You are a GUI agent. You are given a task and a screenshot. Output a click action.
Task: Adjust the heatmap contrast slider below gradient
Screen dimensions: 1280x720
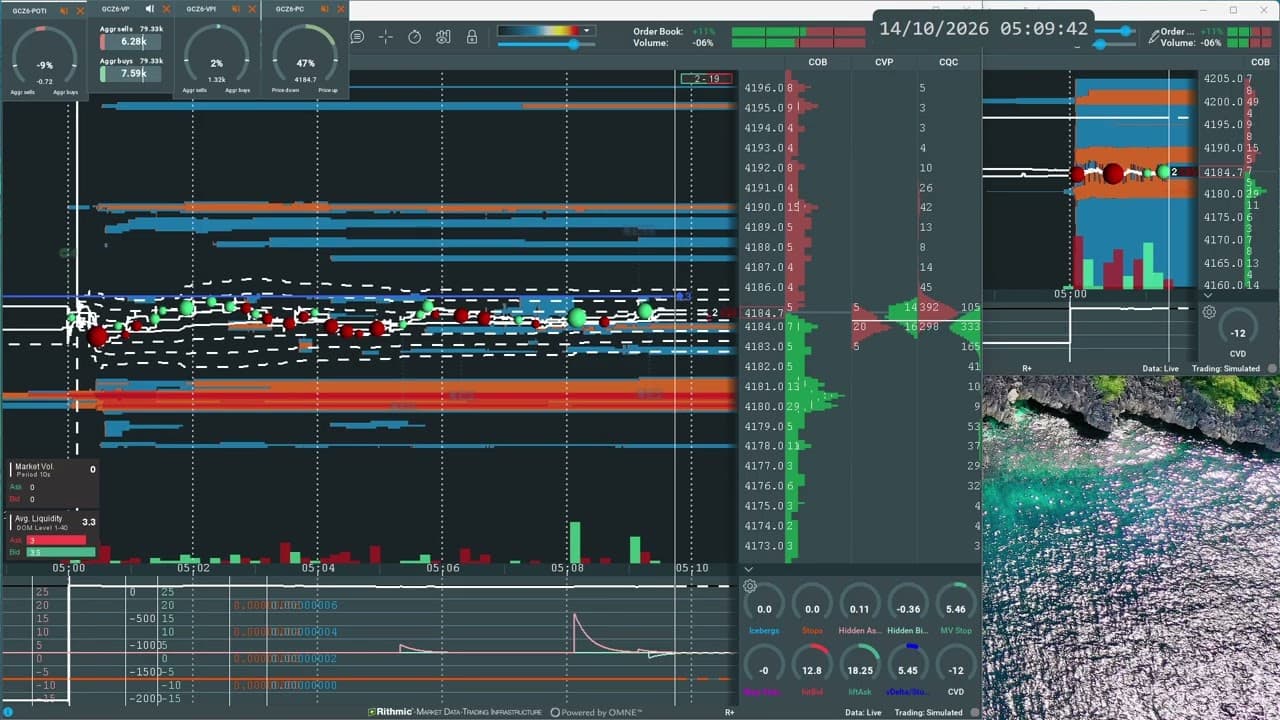pos(546,44)
